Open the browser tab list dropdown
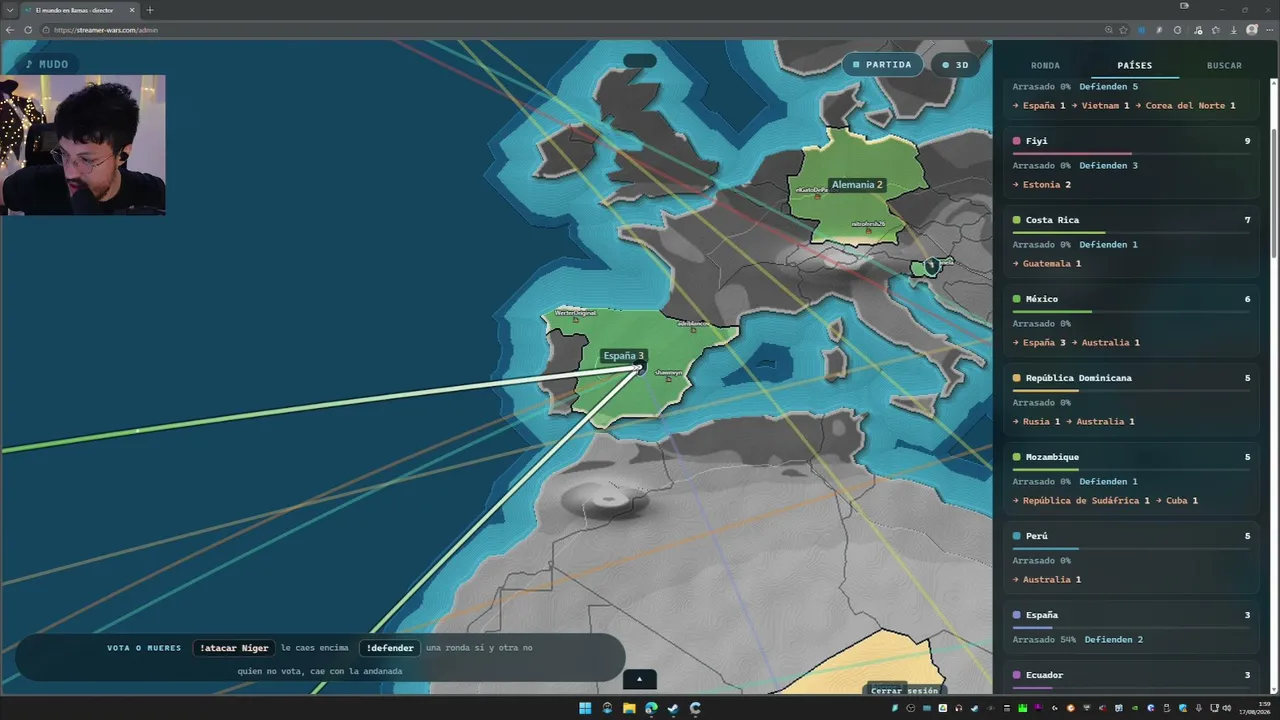The height and width of the screenshot is (720, 1280). tap(9, 10)
